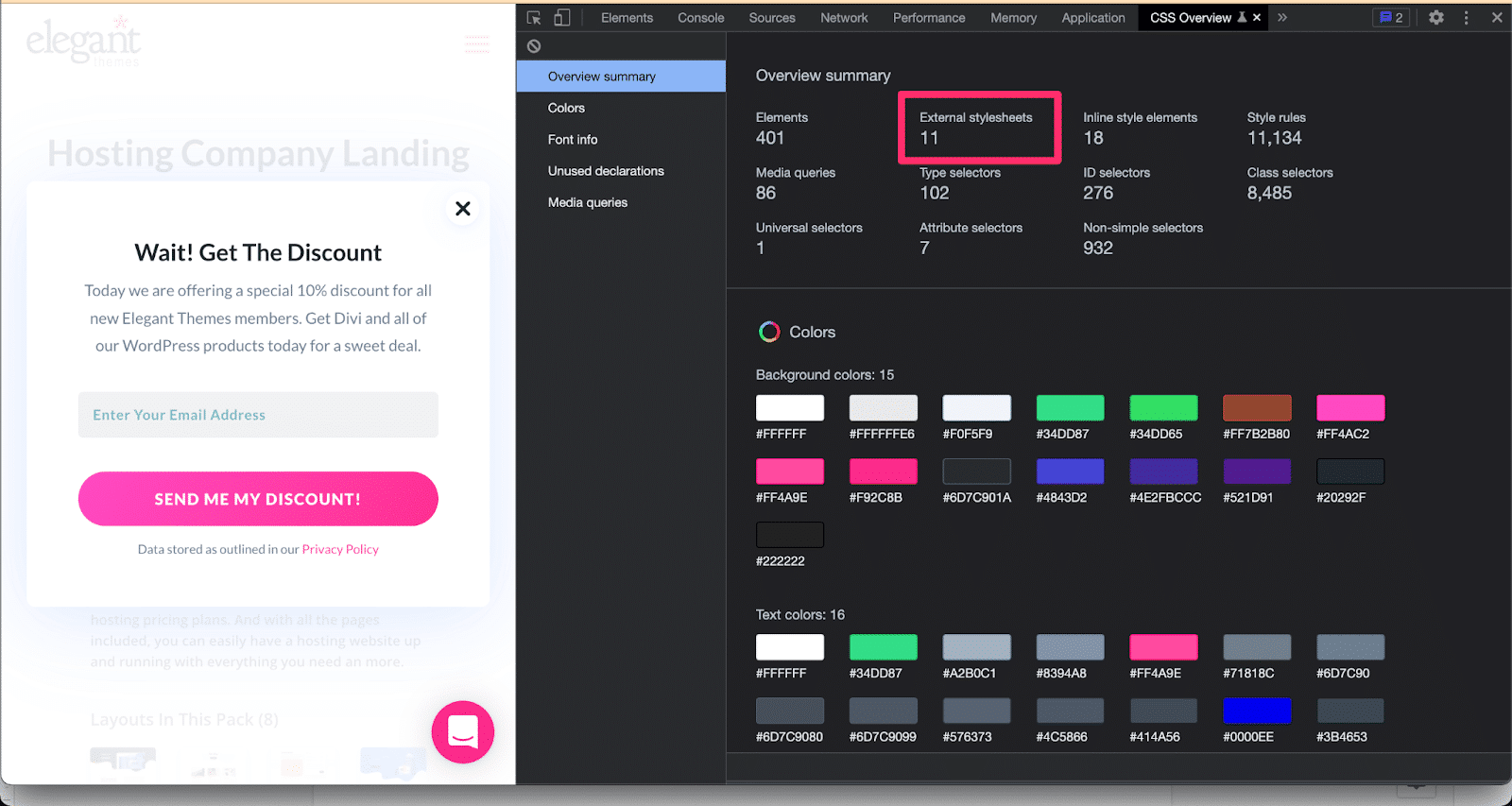This screenshot has width=1512, height=806.
Task: Click the Inline style elements value 18
Action: [1093, 138]
